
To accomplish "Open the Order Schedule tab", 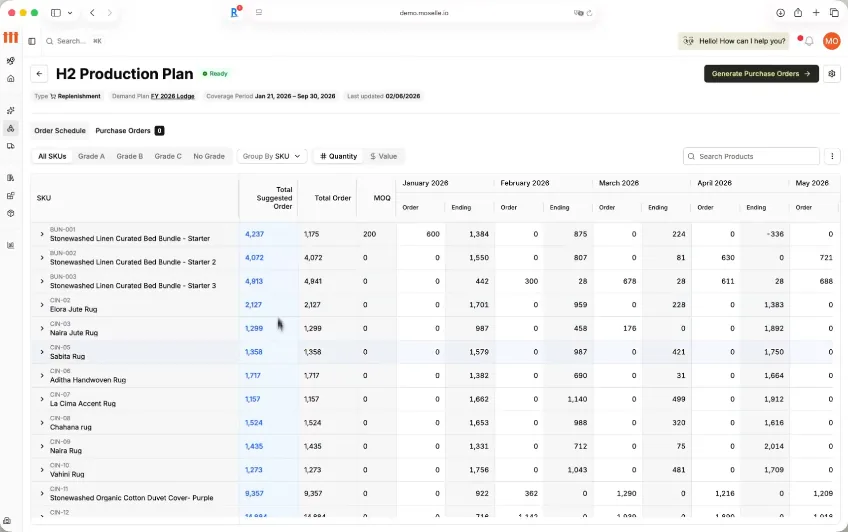I will pos(60,130).
